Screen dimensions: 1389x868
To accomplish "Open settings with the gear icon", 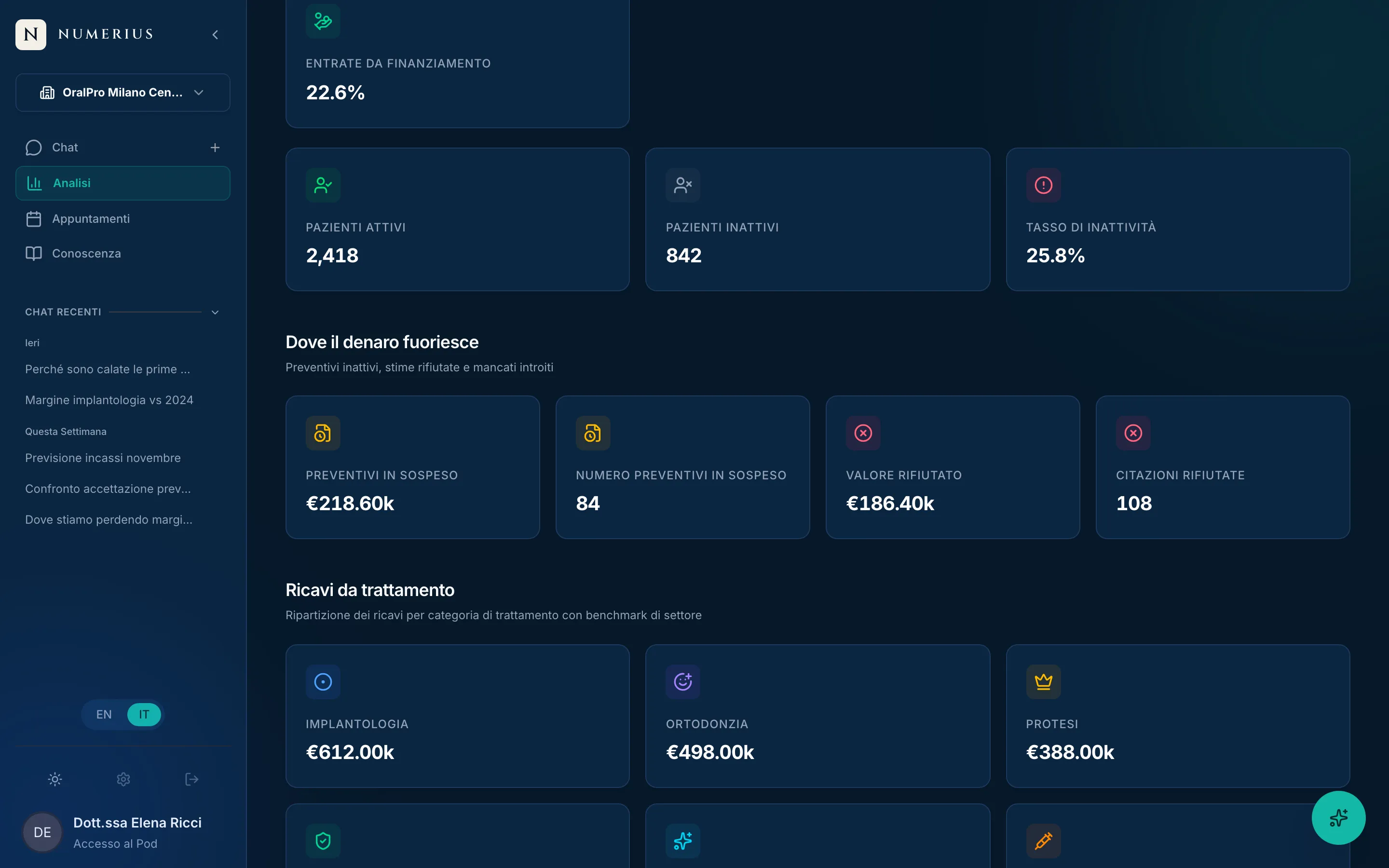I will (x=123, y=779).
